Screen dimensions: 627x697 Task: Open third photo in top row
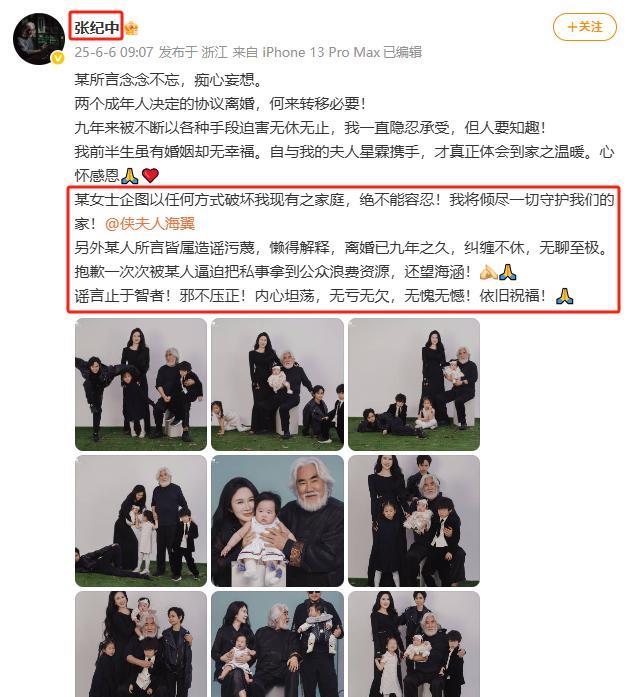pos(414,384)
